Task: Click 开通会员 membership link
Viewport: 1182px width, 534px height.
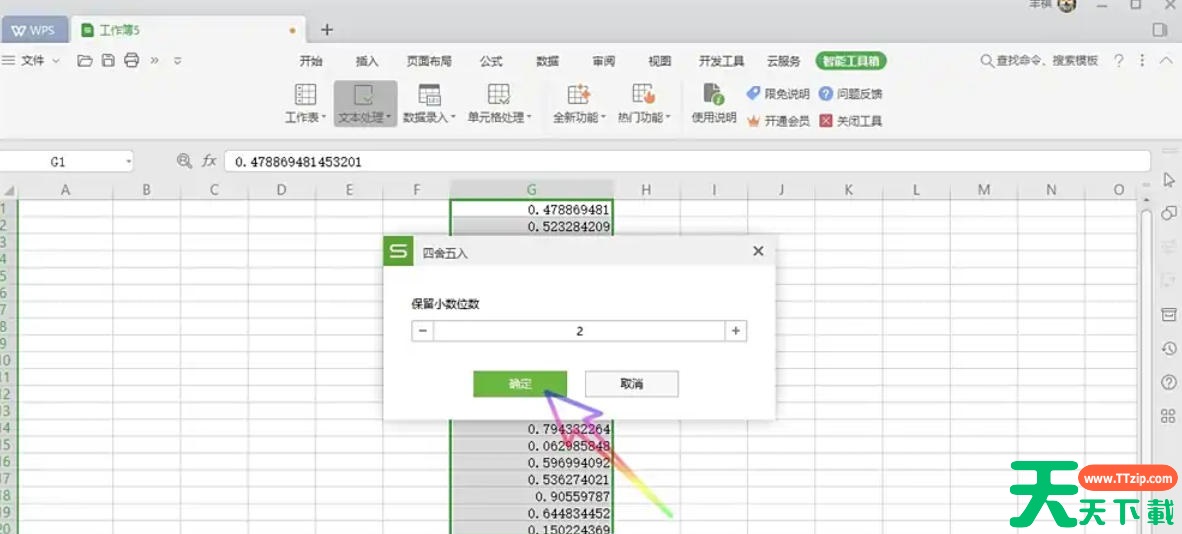Action: tap(778, 121)
